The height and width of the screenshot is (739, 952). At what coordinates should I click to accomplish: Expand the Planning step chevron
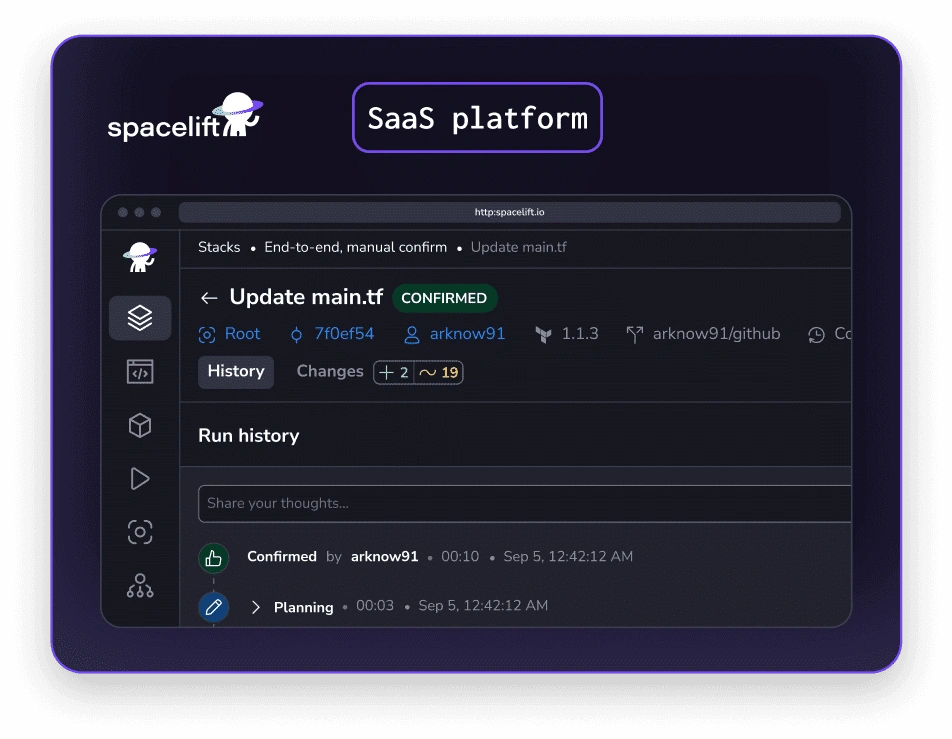coord(256,607)
